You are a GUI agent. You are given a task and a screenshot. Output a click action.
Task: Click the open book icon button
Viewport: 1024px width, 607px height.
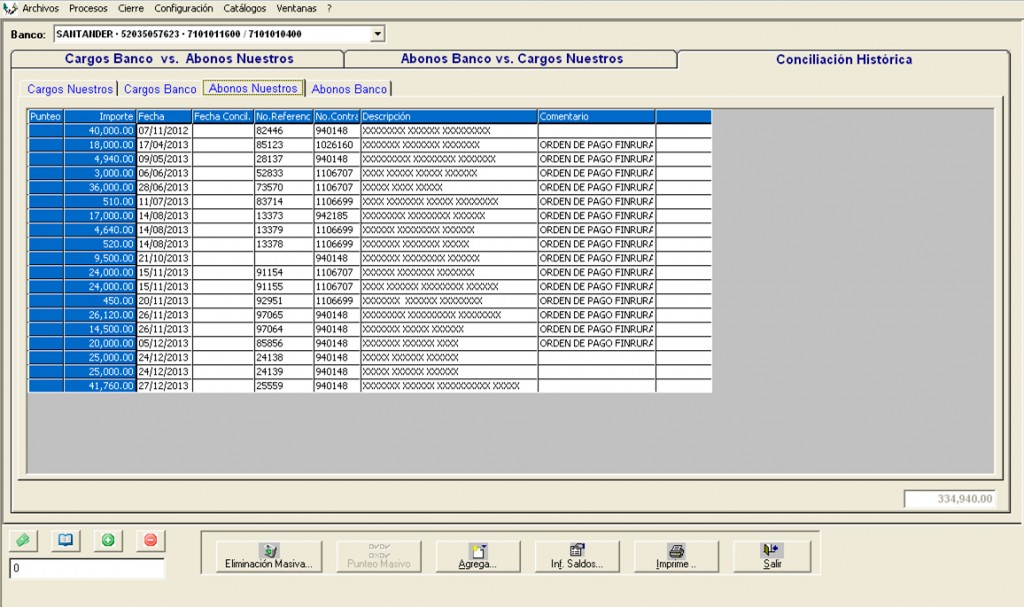click(65, 540)
